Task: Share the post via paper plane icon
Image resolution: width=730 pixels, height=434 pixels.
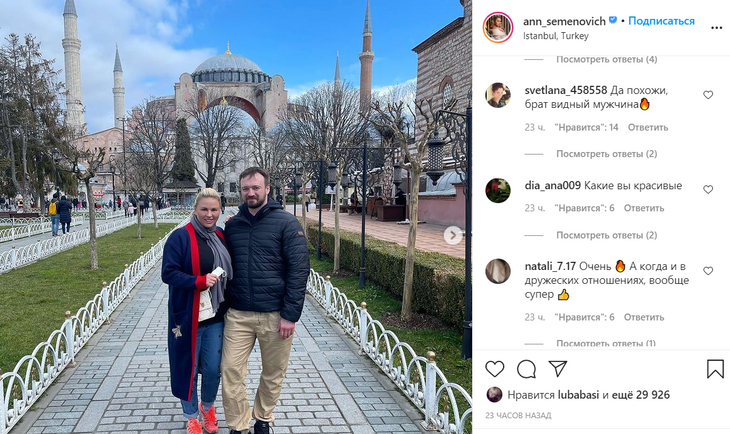Action: (557, 368)
